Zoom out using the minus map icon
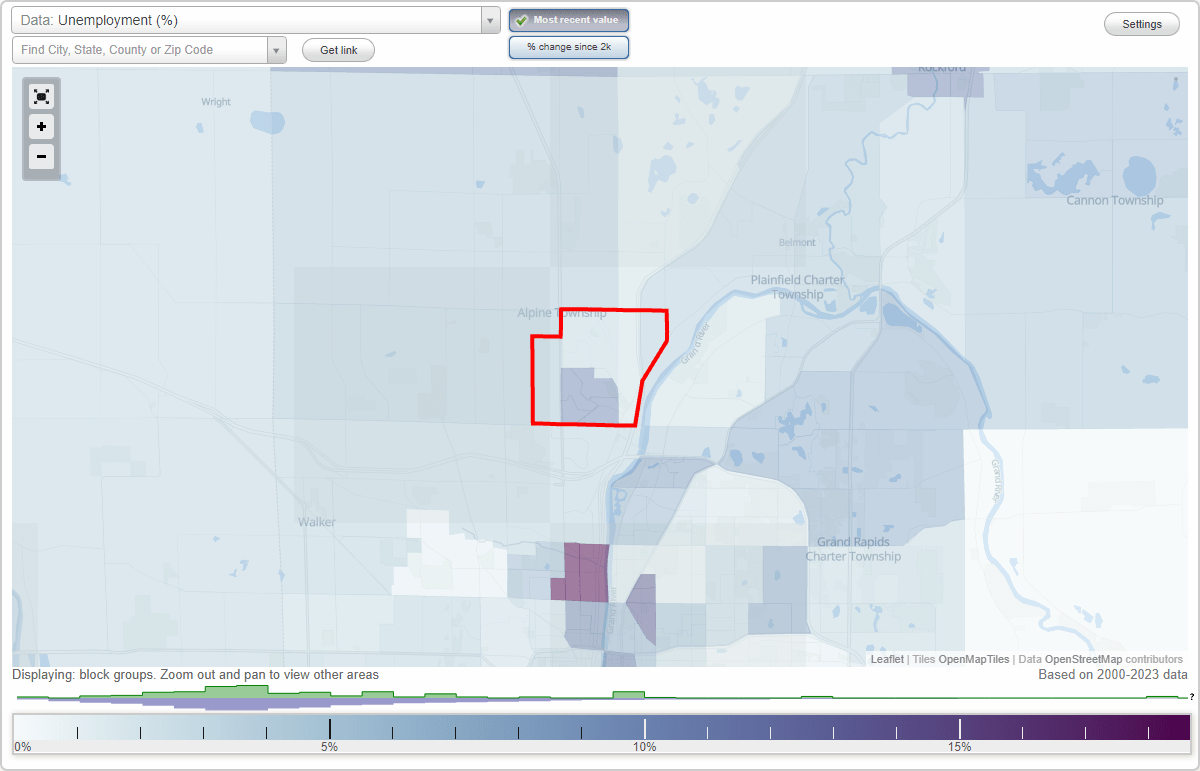Screen dimensions: 1200x771 tap(41, 157)
